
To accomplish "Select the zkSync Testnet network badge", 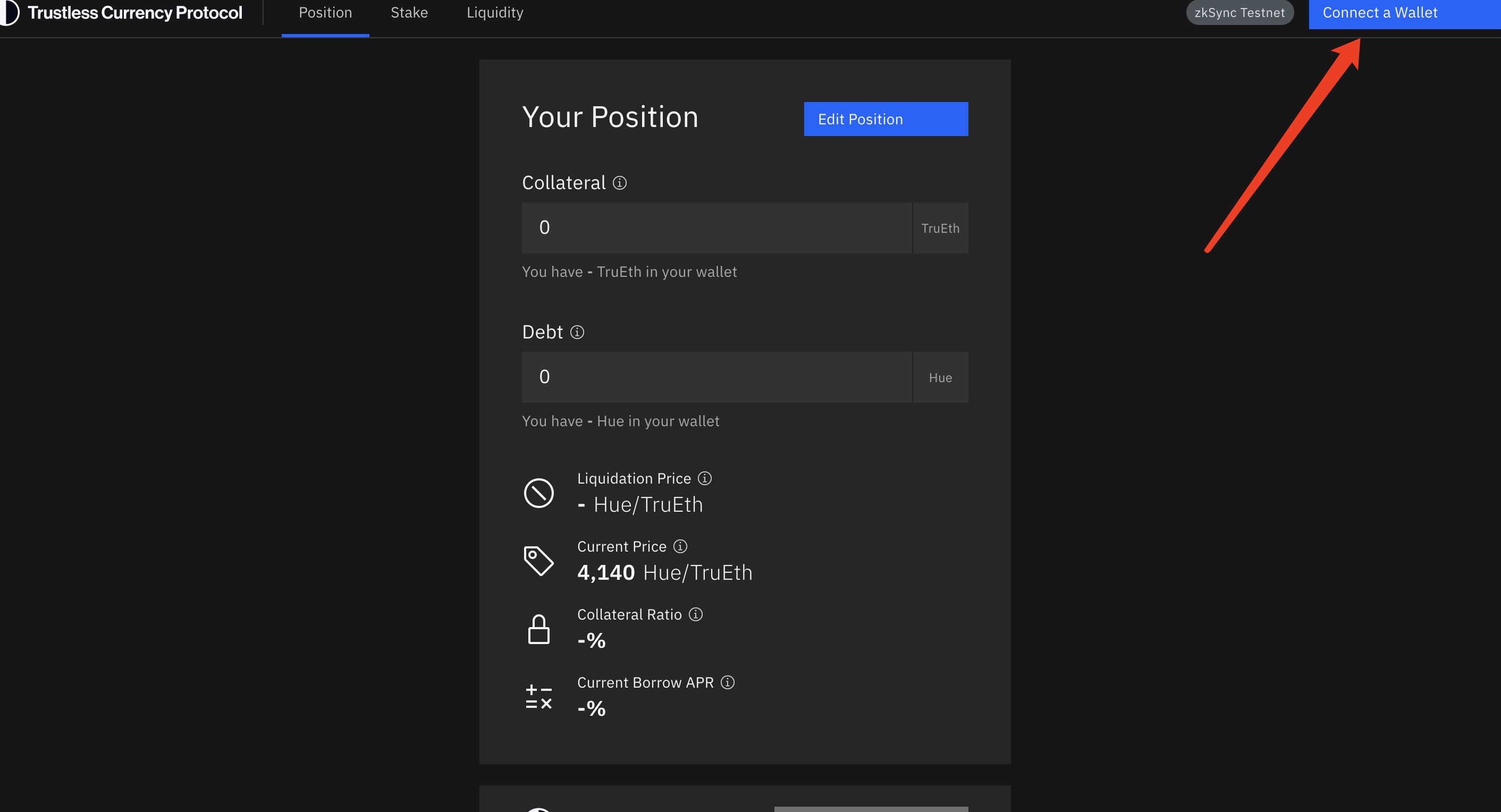I will coord(1239,13).
